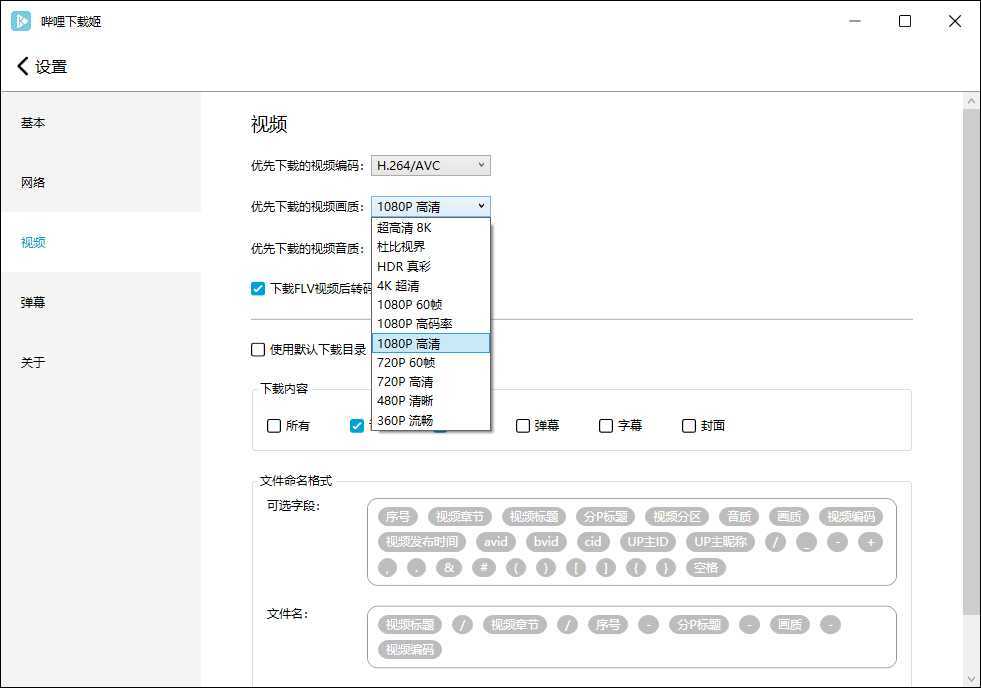Click the bvid field chip
This screenshot has width=981, height=688.
tap(546, 541)
